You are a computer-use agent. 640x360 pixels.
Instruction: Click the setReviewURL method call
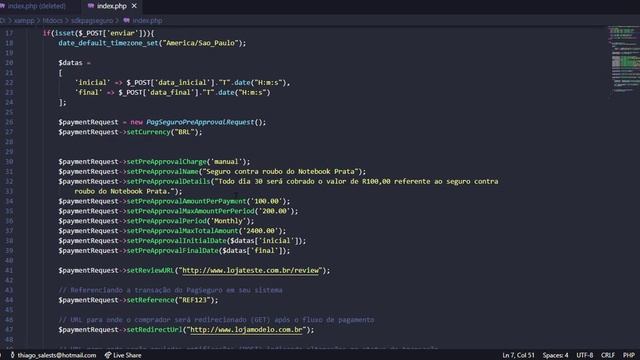point(151,270)
